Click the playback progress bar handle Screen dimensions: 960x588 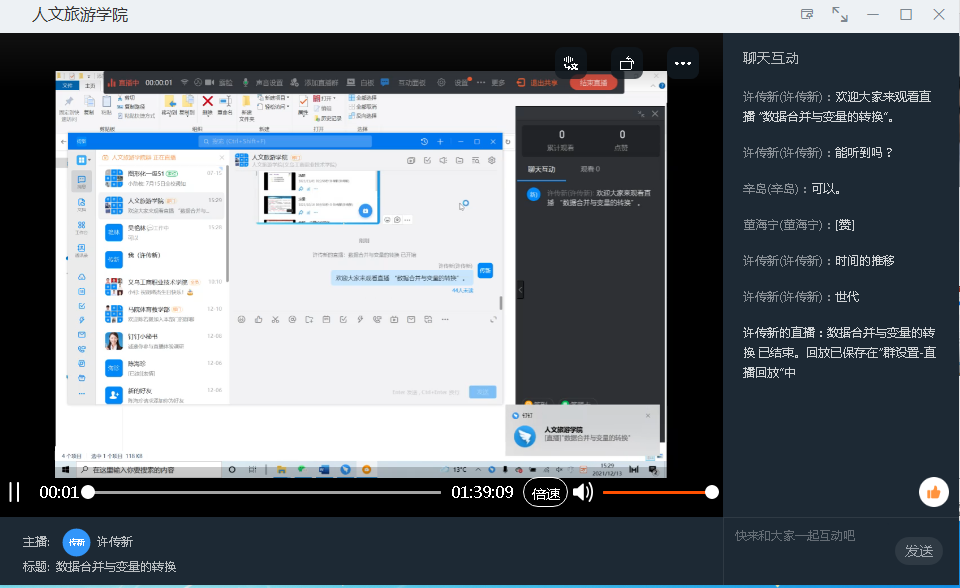[x=88, y=492]
